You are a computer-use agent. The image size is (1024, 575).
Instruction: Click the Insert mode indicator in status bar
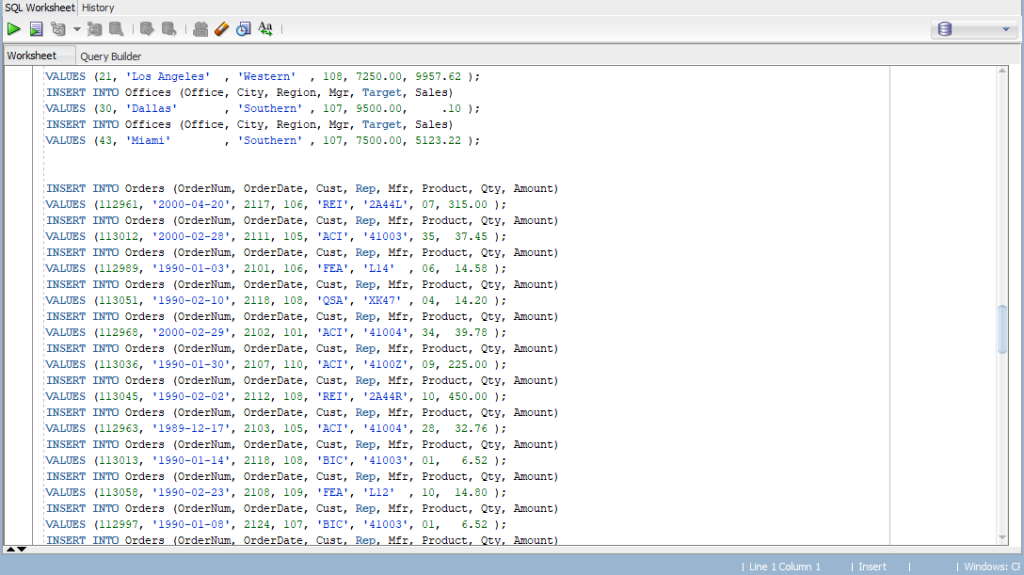click(x=872, y=567)
